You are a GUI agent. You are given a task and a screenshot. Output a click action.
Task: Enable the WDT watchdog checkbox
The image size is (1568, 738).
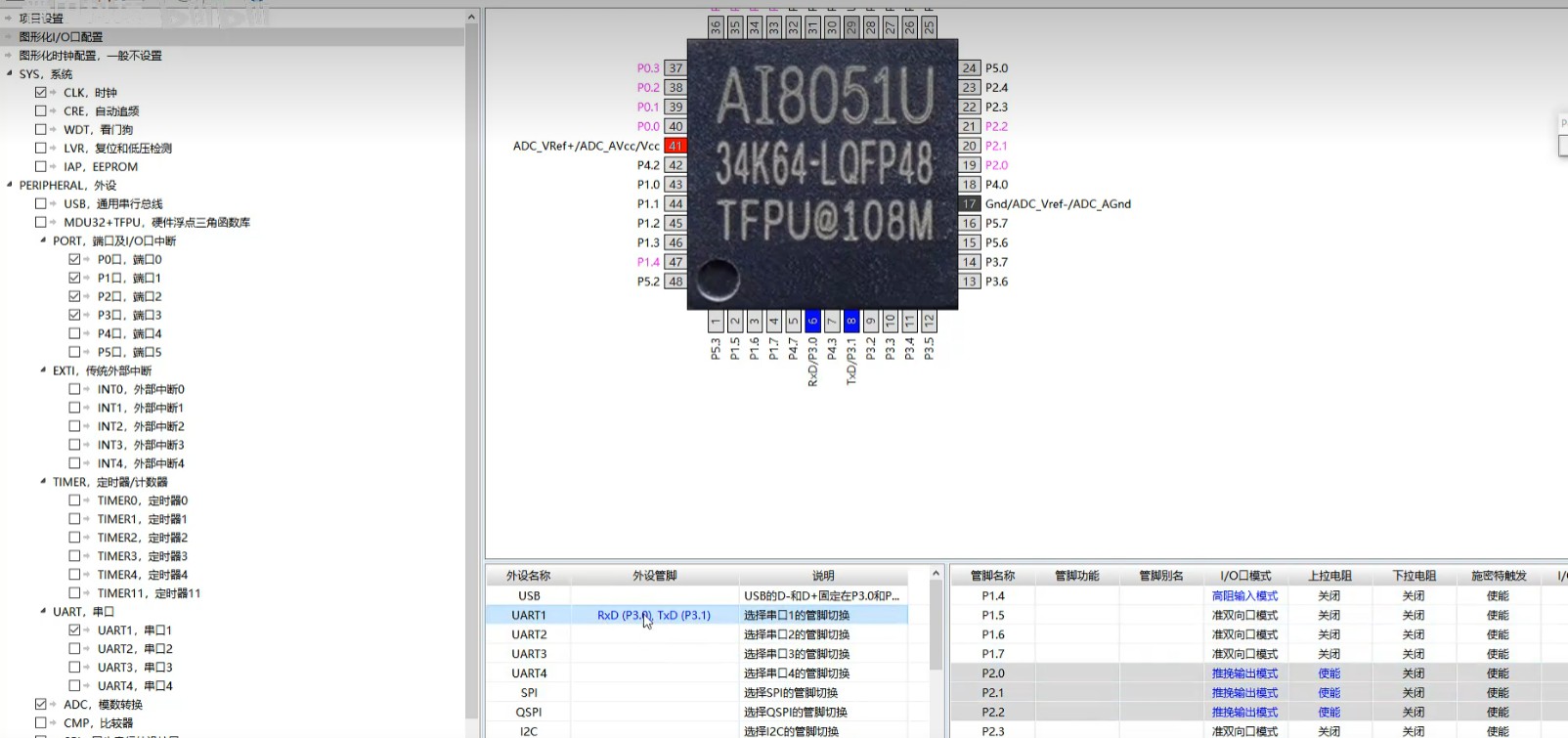pos(41,129)
